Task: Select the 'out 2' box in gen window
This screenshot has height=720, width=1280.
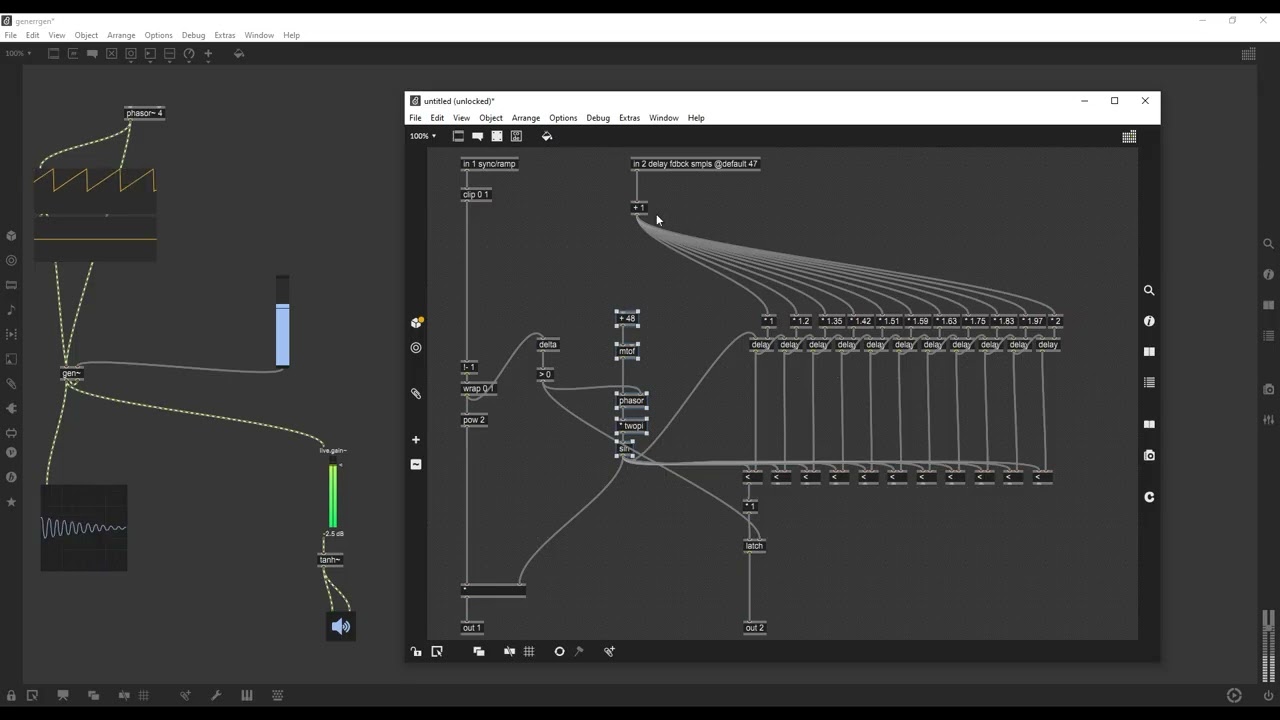Action: pyautogui.click(x=754, y=628)
